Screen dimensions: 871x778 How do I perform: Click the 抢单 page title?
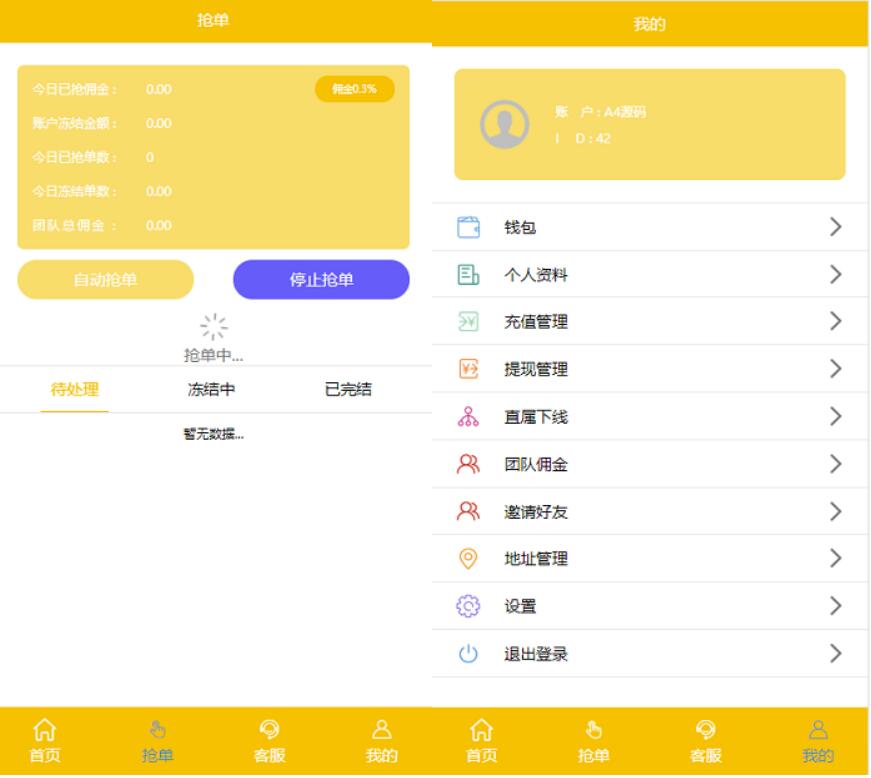pos(213,21)
